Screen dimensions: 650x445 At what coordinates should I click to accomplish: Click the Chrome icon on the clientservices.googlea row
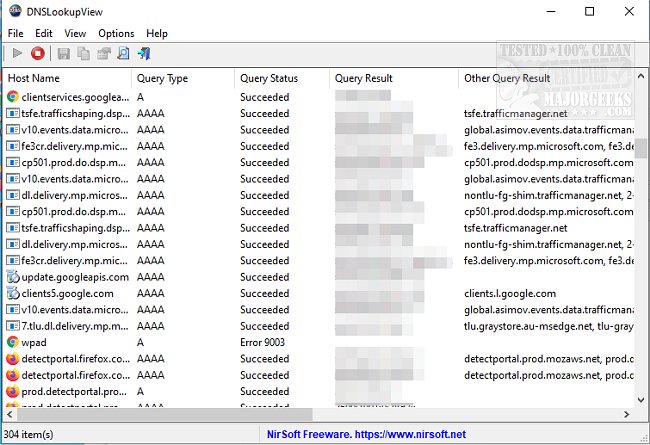coord(13,97)
